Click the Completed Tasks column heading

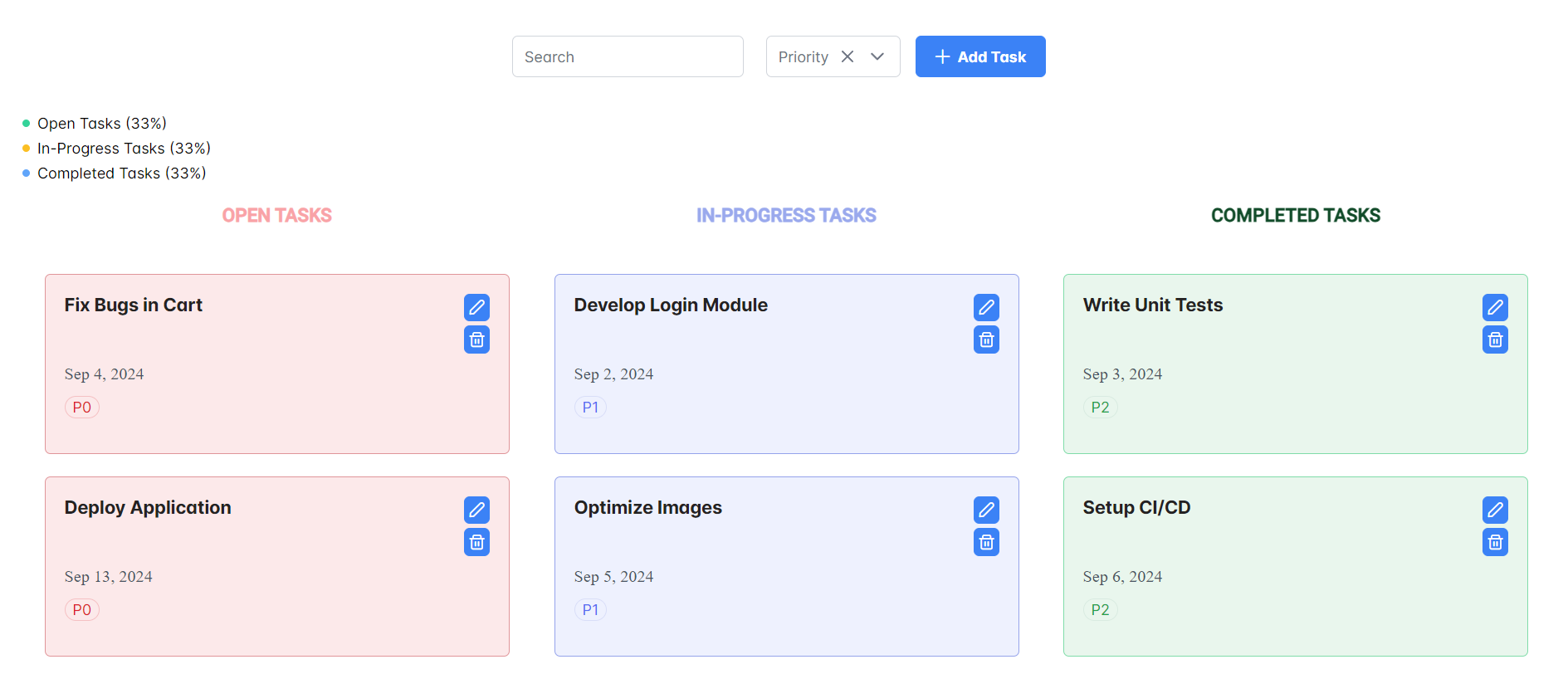pos(1295,216)
